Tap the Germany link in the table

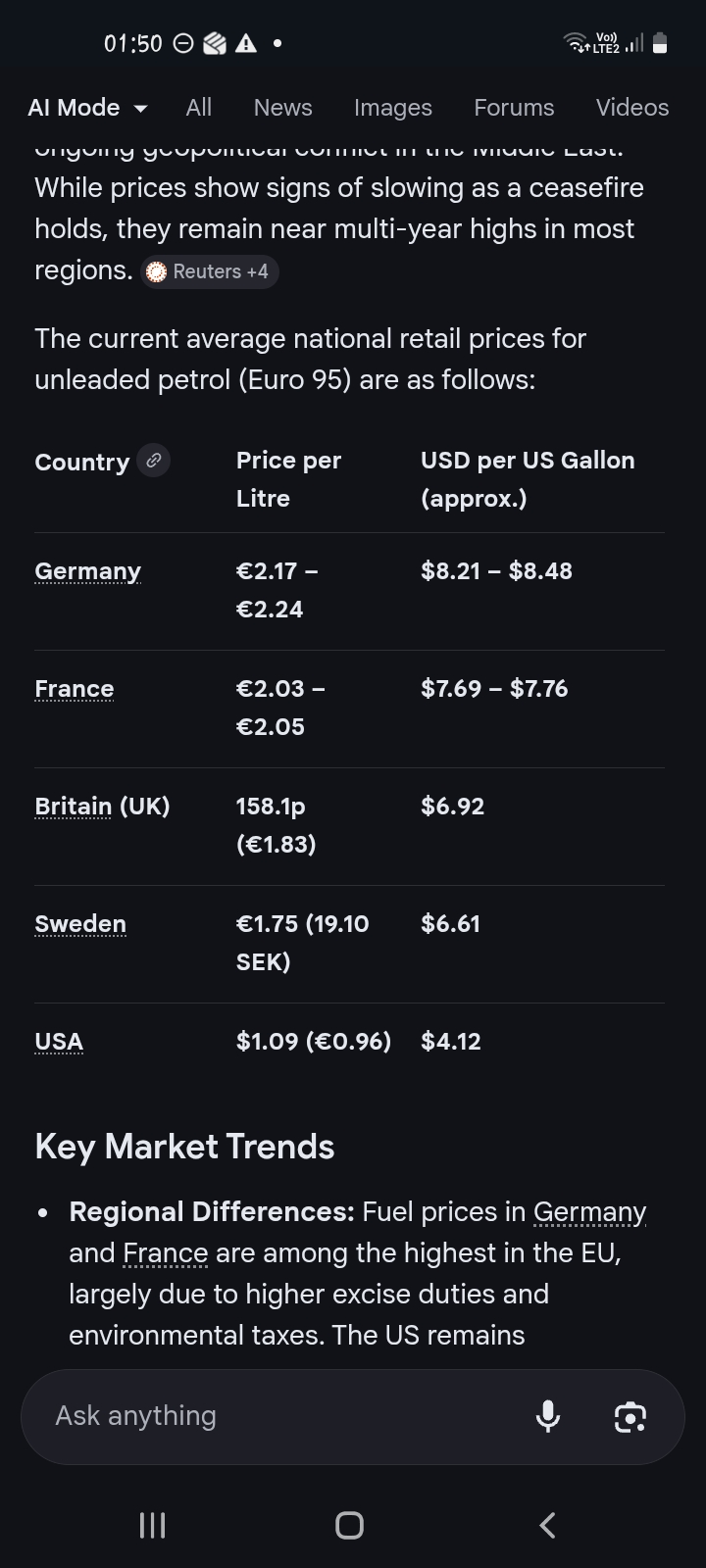tap(87, 571)
